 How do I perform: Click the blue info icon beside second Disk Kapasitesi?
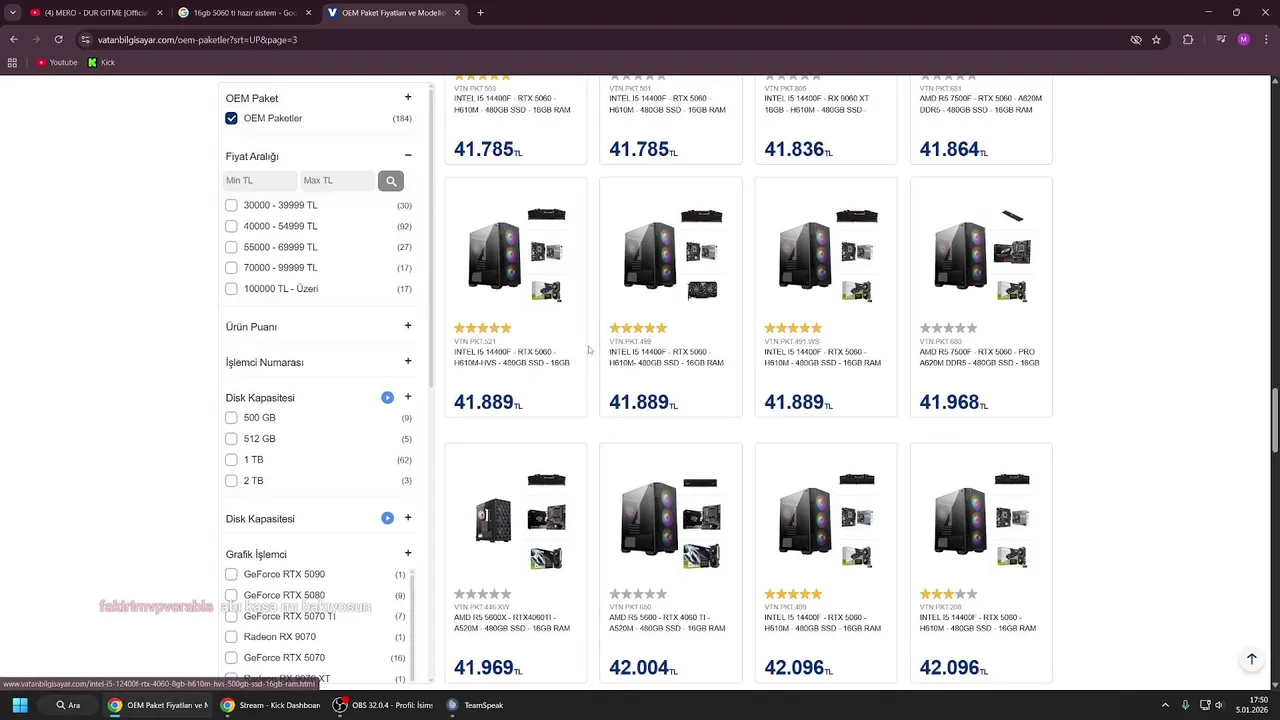[387, 518]
